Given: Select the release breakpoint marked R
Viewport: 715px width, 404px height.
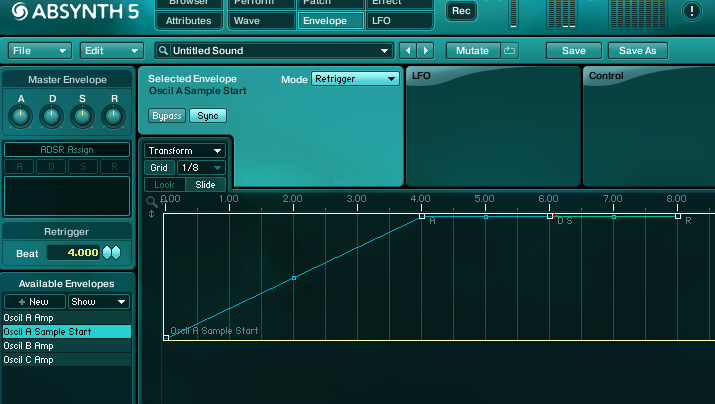Looking at the screenshot, I should tap(678, 216).
